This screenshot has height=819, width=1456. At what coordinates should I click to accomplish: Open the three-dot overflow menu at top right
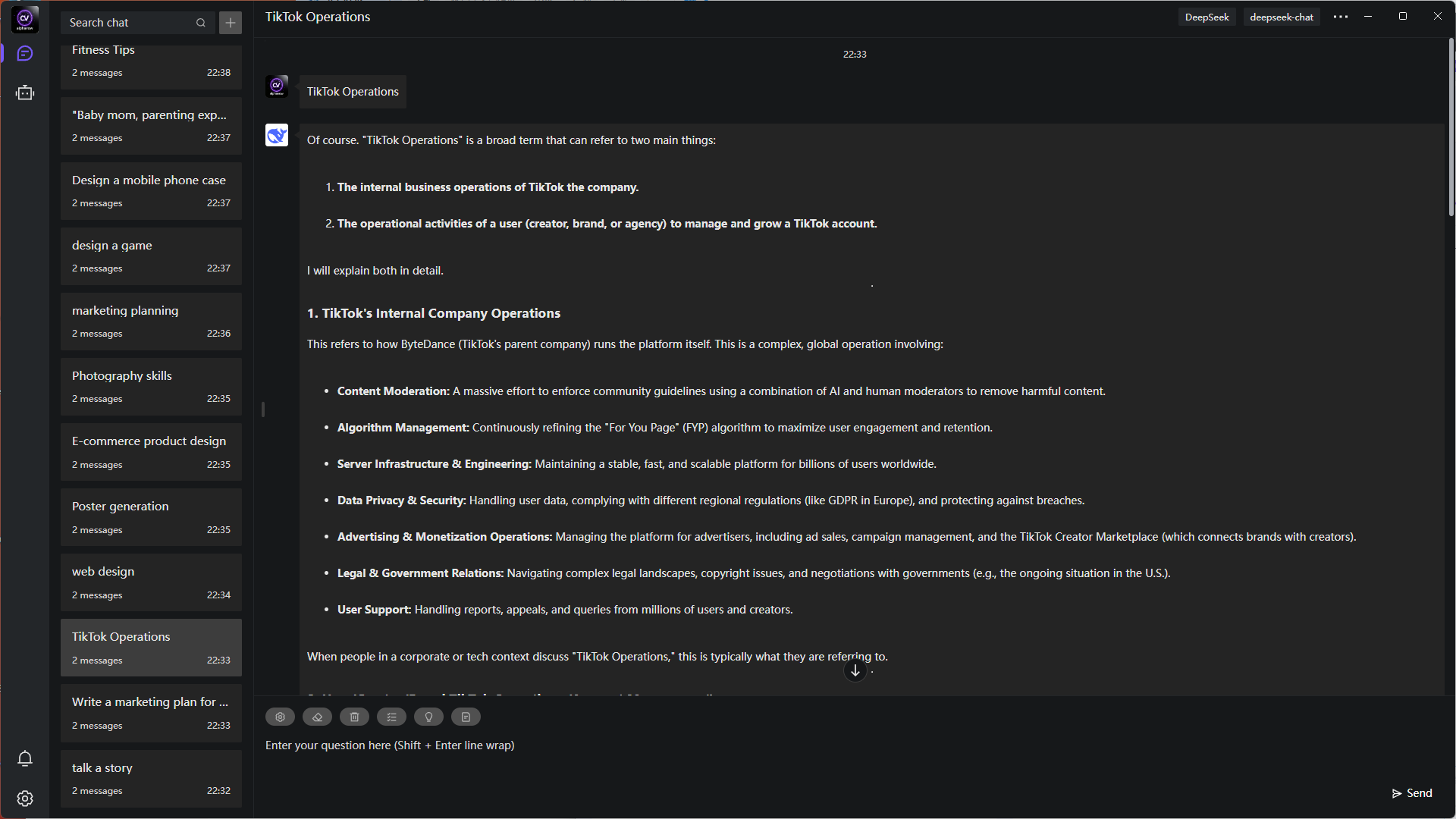(1341, 16)
